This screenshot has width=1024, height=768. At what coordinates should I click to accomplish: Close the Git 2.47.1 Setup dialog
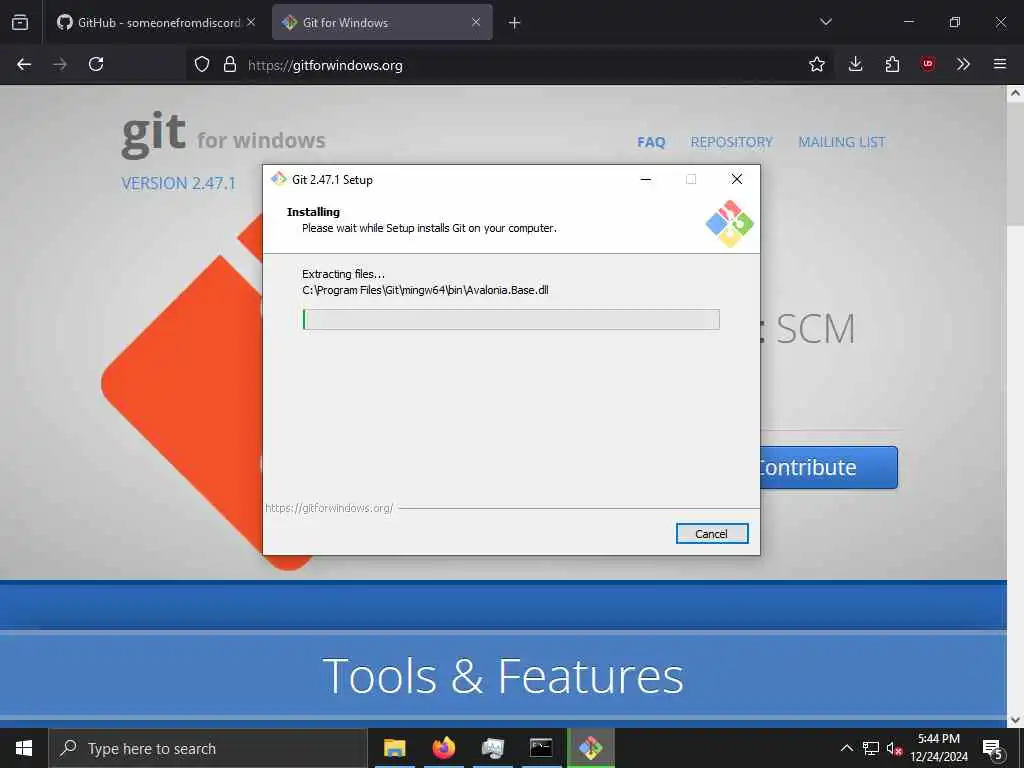(737, 180)
